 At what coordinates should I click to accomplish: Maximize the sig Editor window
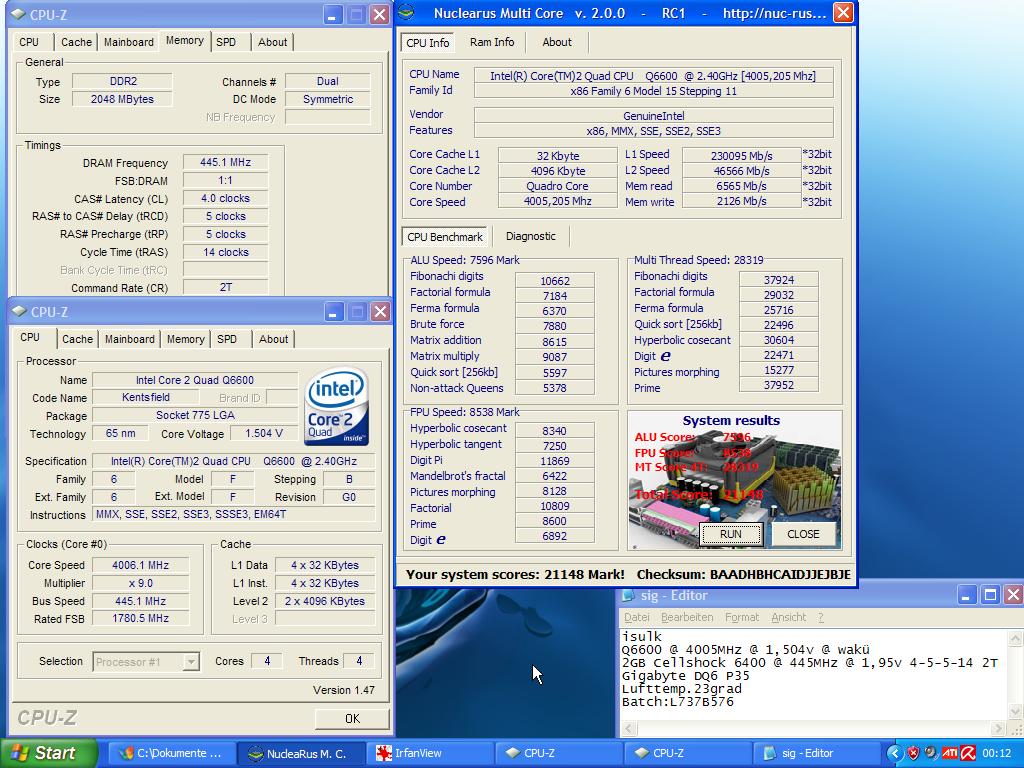tap(990, 595)
